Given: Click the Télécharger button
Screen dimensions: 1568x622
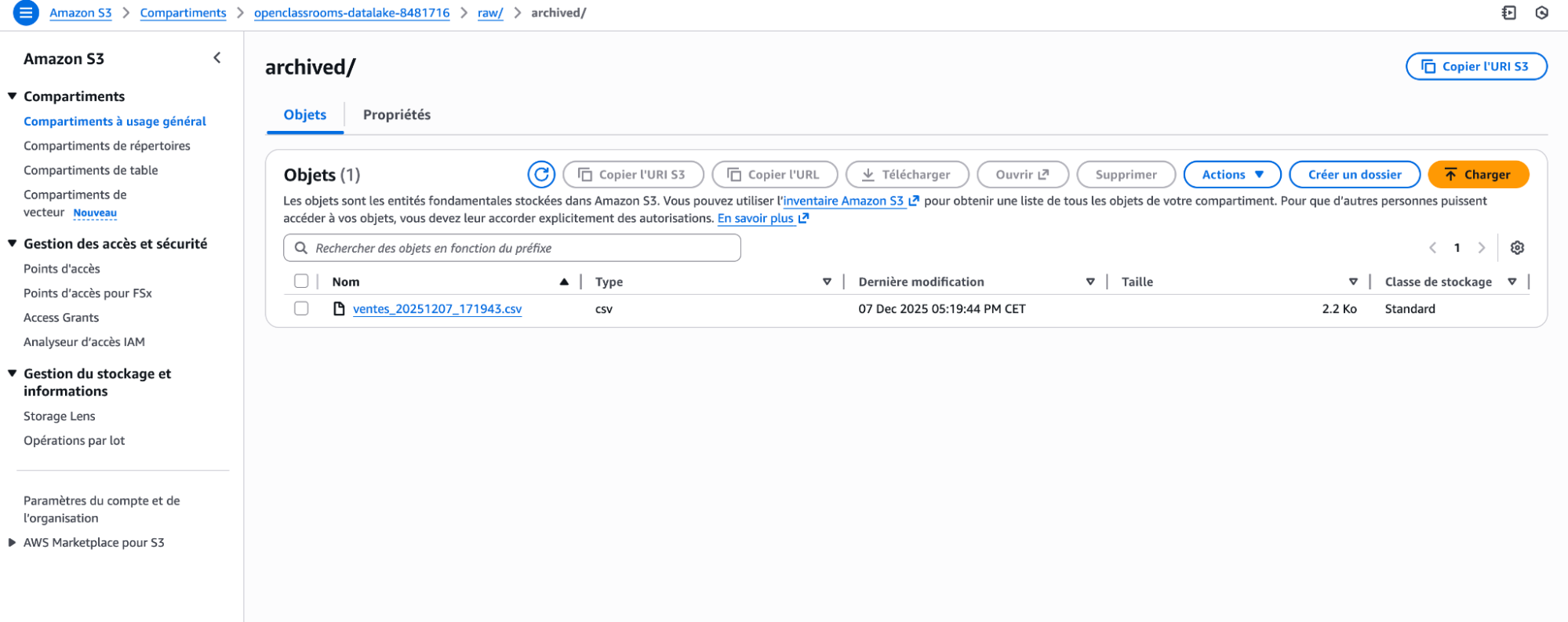Looking at the screenshot, I should pyautogui.click(x=907, y=174).
